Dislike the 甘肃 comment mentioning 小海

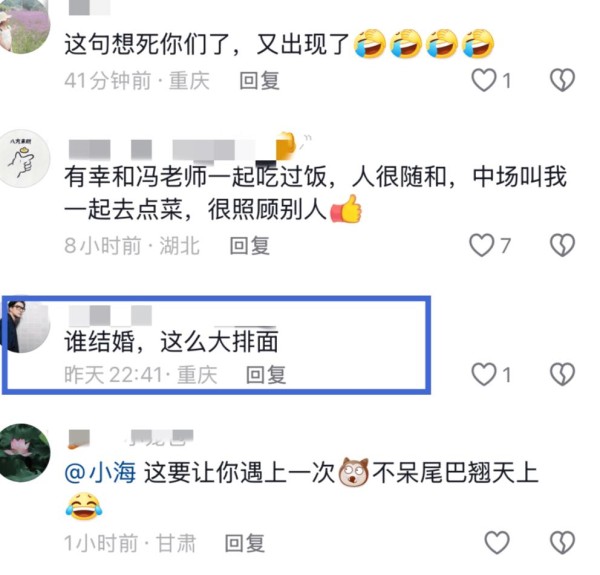pyautogui.click(x=562, y=542)
